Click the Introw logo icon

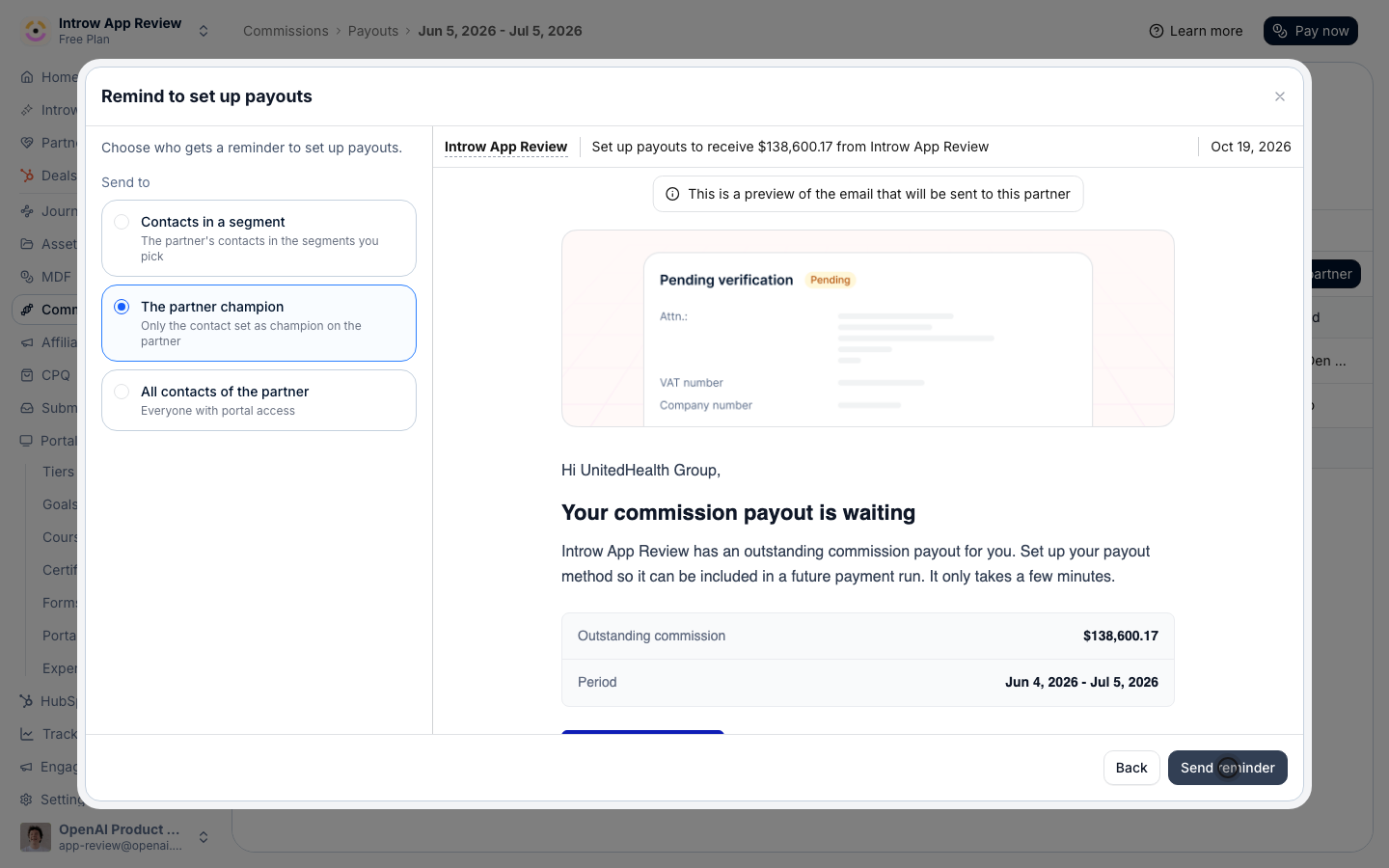(x=36, y=31)
